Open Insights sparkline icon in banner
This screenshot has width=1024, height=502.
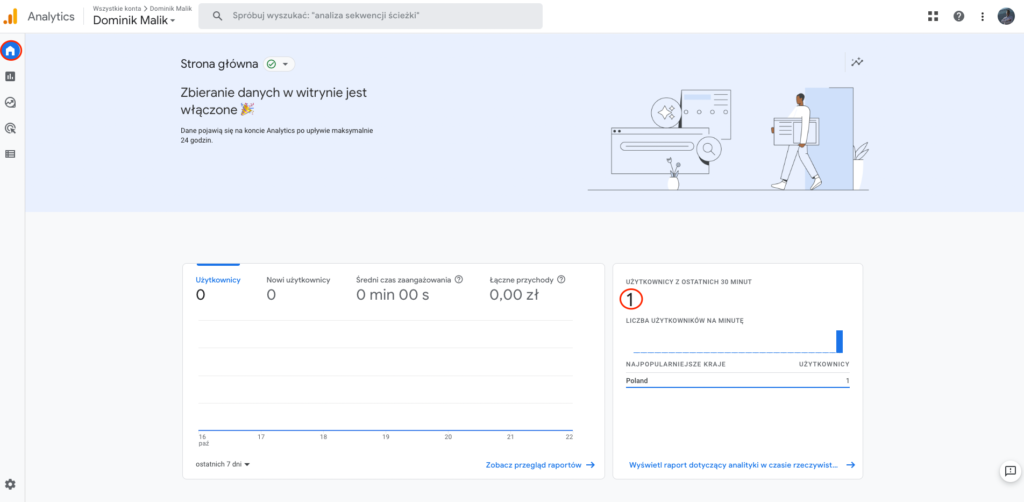pyautogui.click(x=857, y=62)
